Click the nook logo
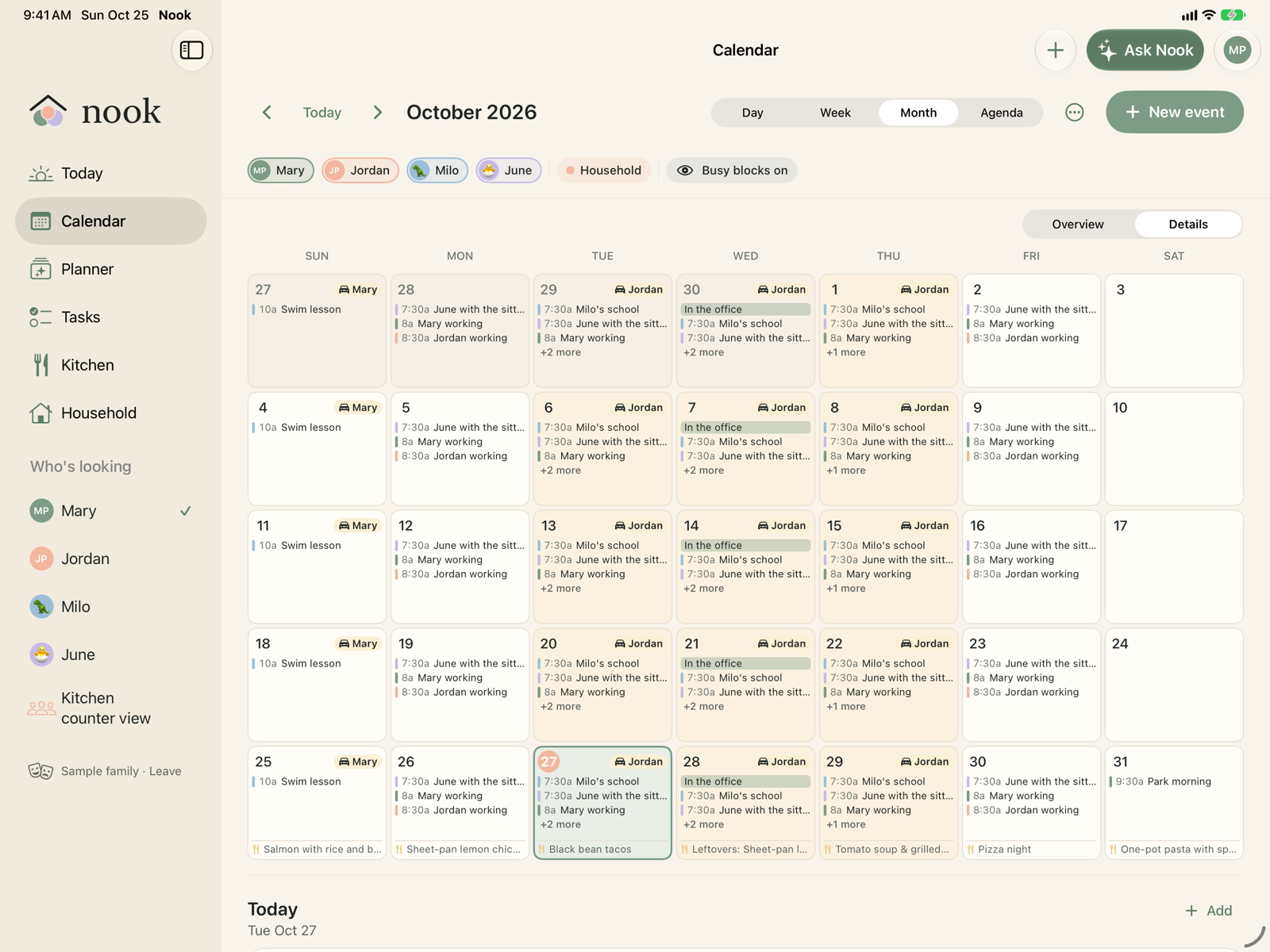This screenshot has height=952, width=1270. coord(94,111)
